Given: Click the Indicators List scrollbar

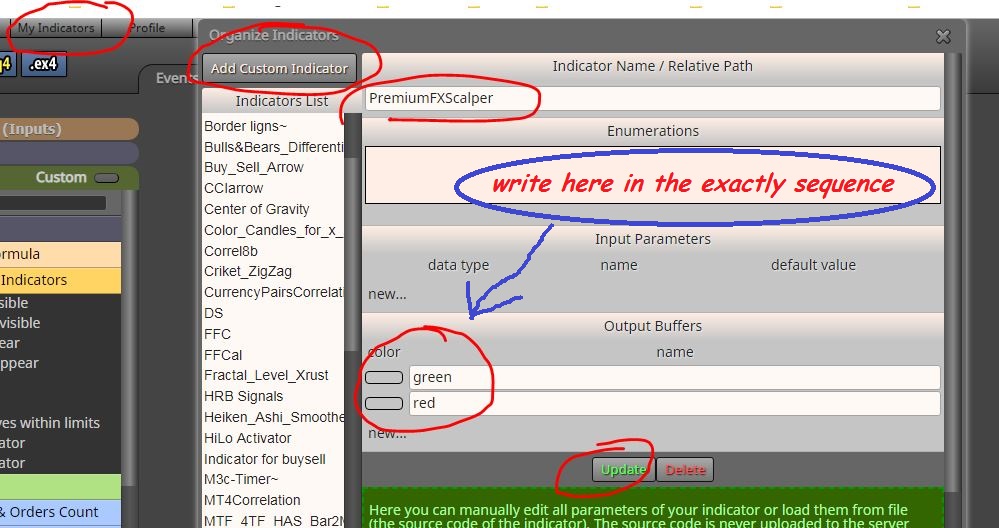Looking at the screenshot, I should click(350, 255).
